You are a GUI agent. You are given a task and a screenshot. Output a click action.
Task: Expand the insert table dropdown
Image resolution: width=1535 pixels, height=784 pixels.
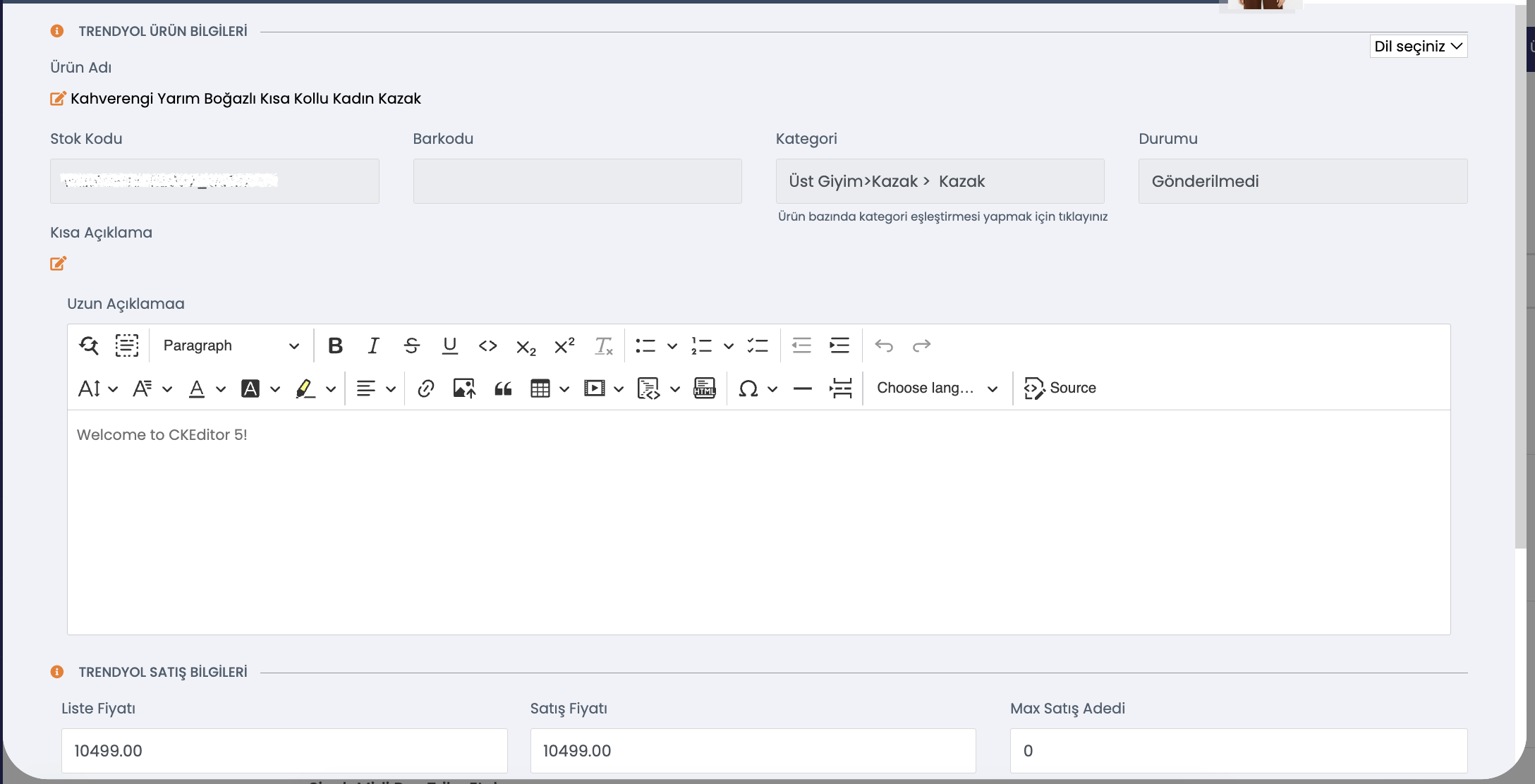coord(564,388)
